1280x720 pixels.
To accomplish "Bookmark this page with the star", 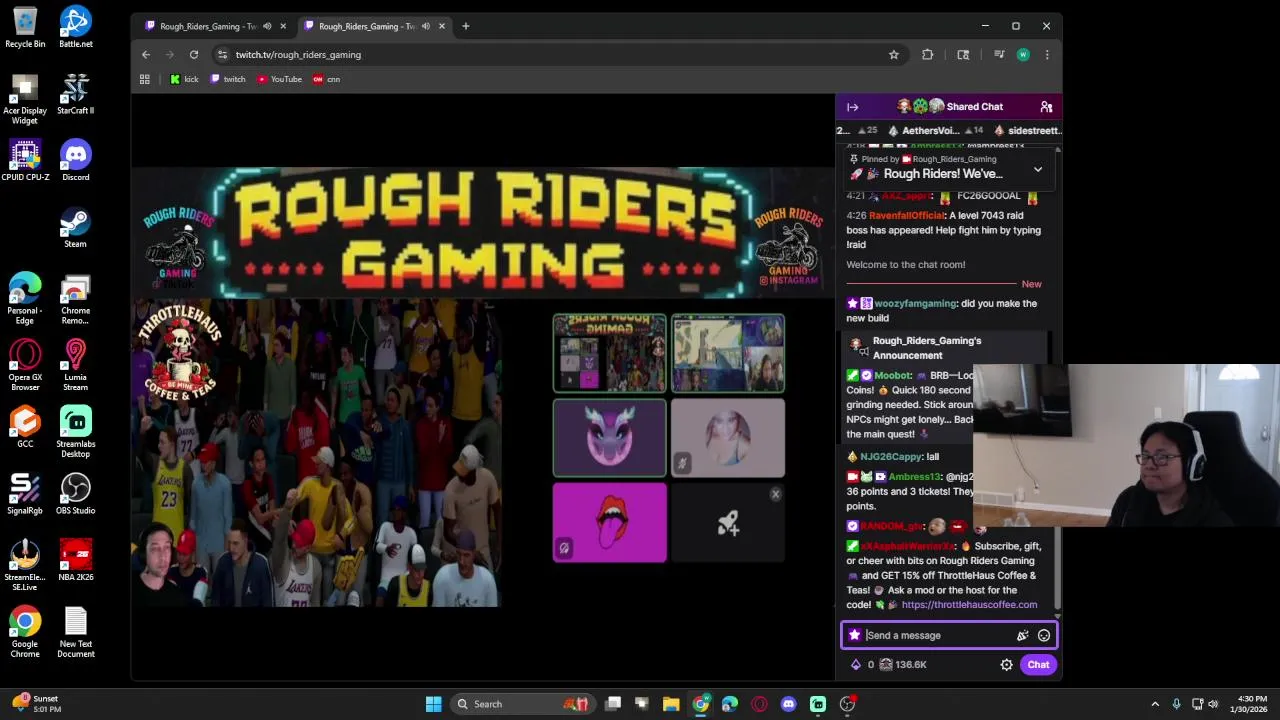I will pyautogui.click(x=894, y=55).
